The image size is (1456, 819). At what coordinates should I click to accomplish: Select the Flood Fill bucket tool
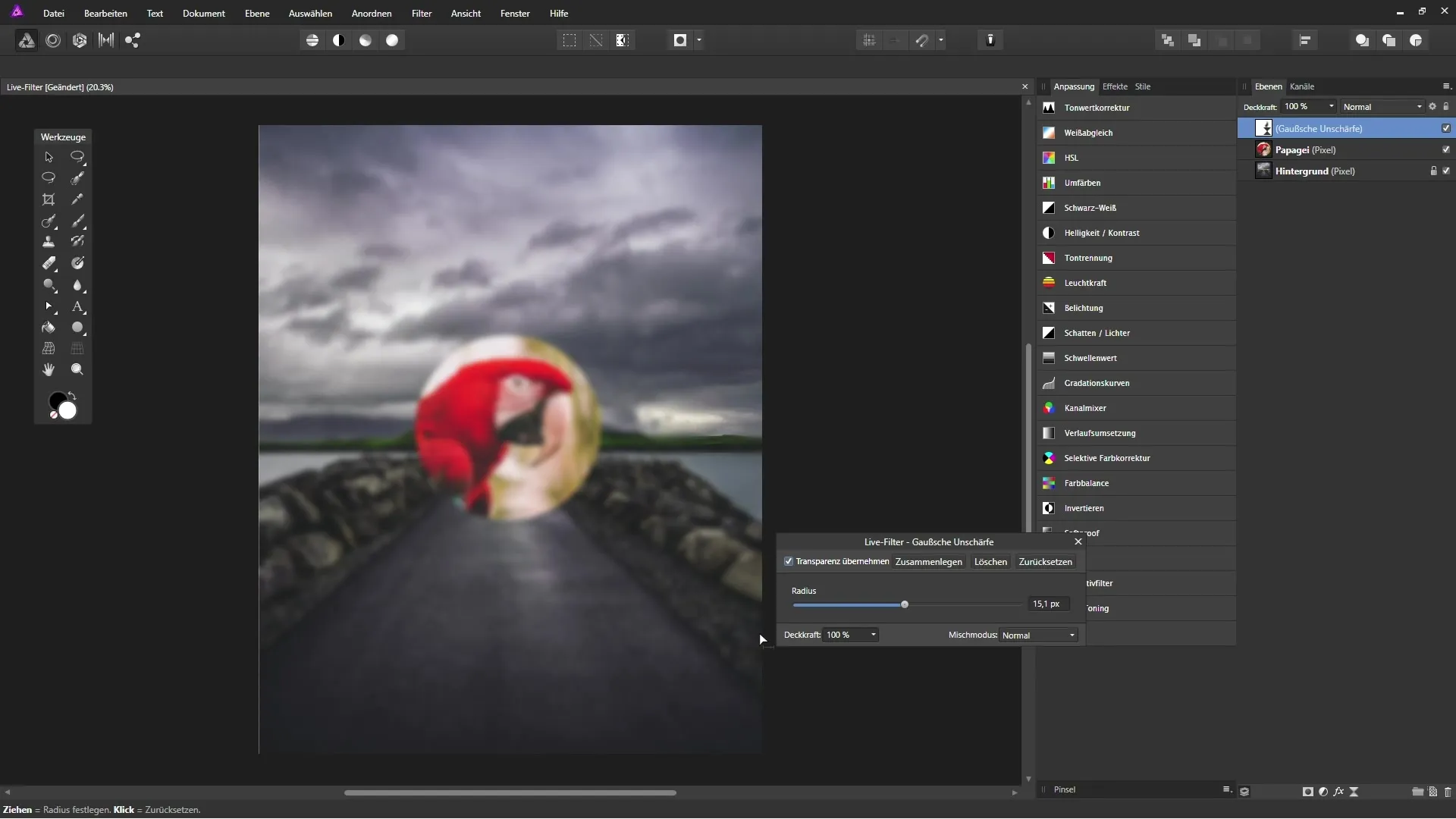tap(49, 328)
